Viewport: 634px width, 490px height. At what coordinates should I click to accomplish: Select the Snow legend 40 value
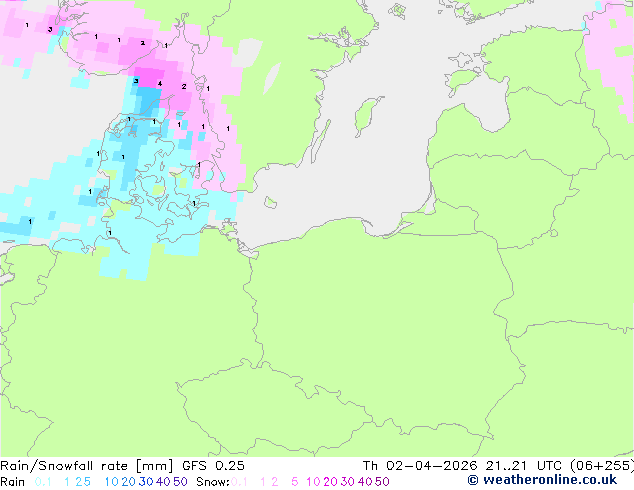365,482
